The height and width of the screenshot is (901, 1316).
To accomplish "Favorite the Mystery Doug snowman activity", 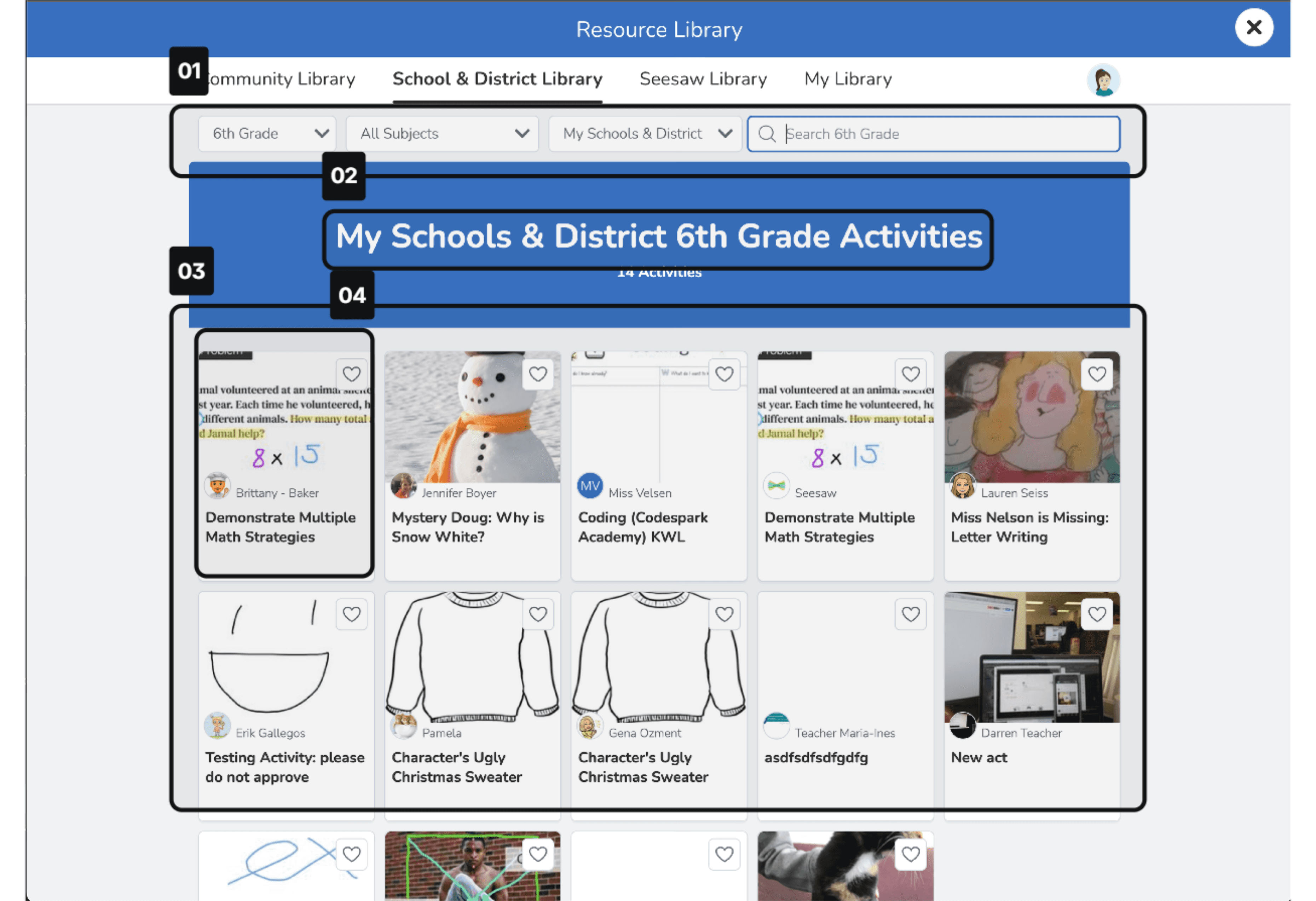I will click(x=537, y=374).
